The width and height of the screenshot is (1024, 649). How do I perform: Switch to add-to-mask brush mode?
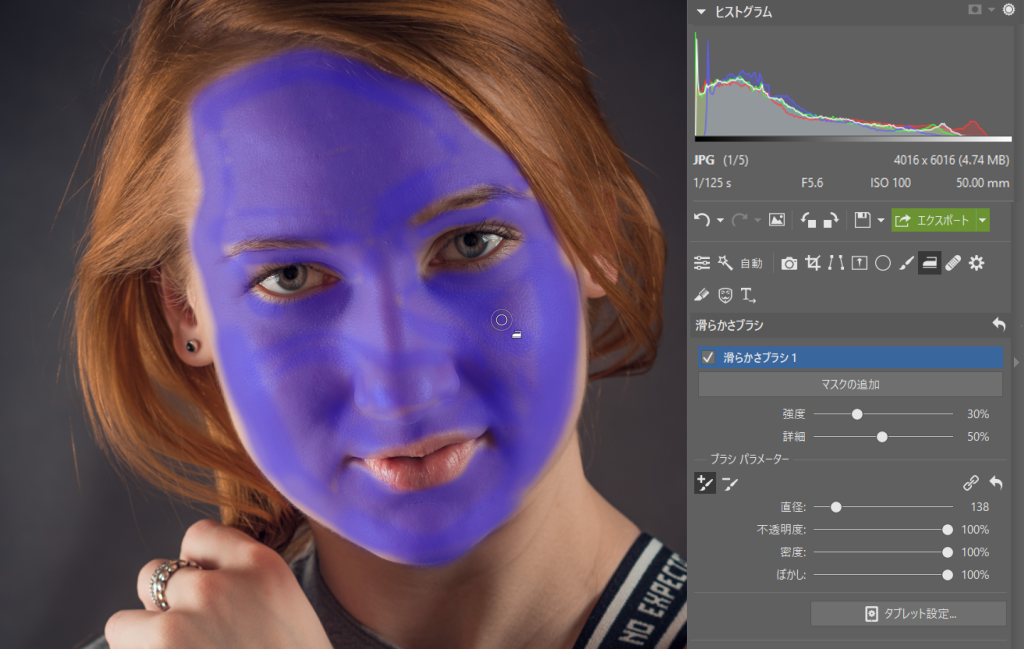click(705, 483)
